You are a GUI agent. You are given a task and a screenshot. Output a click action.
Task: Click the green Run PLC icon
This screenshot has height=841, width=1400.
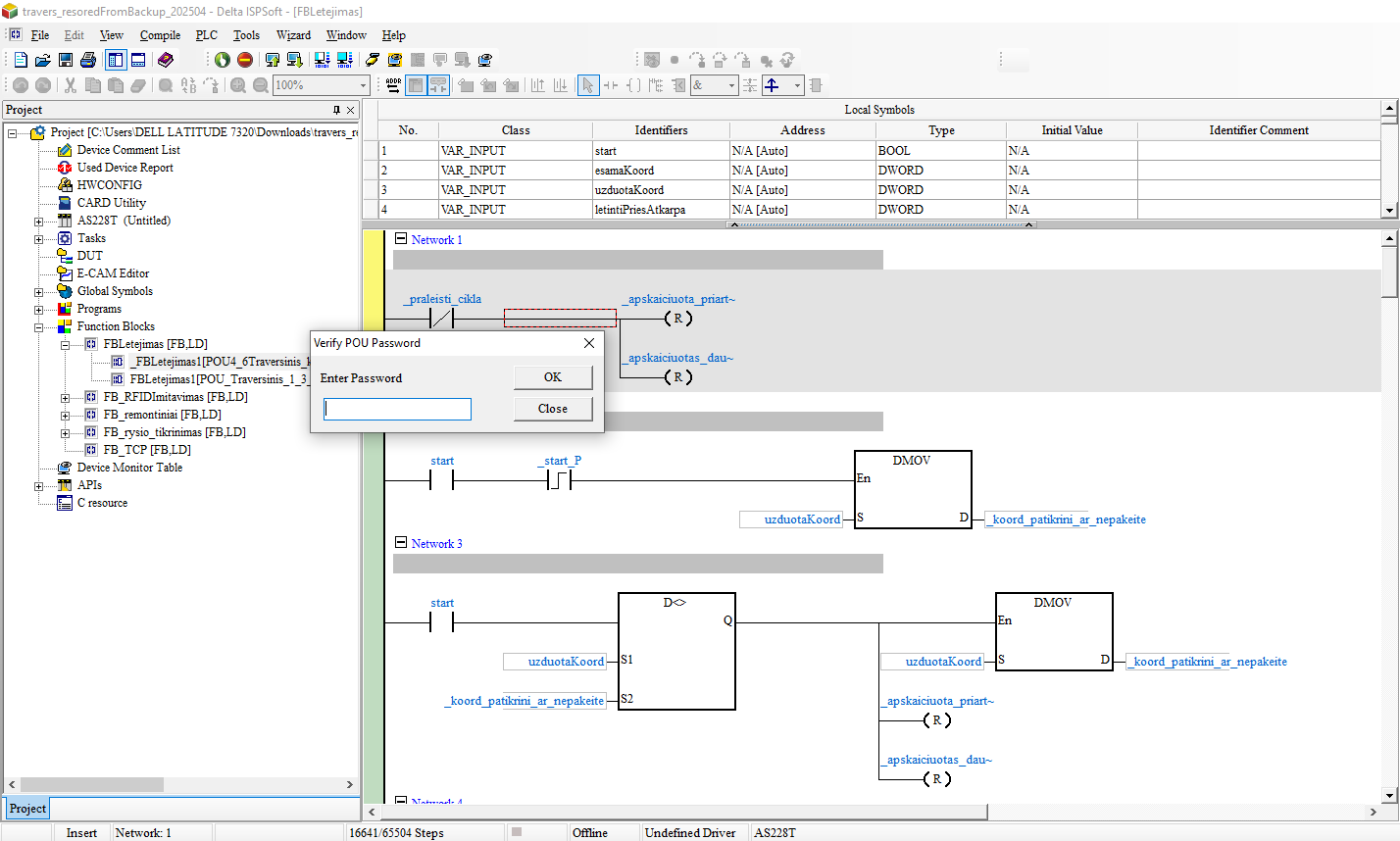pyautogui.click(x=223, y=60)
